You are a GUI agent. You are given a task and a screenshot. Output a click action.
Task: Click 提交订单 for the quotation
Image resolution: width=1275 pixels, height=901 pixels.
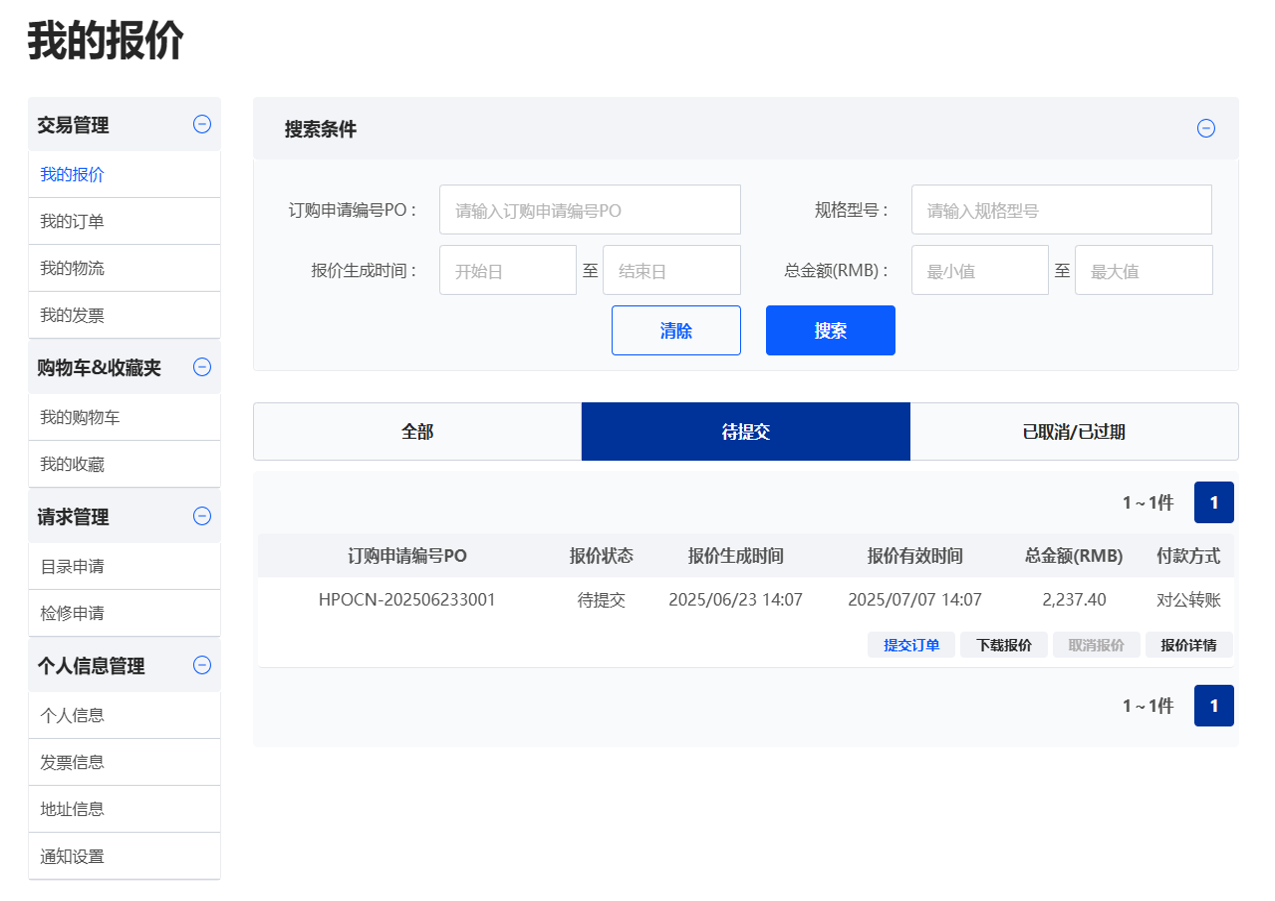[911, 645]
